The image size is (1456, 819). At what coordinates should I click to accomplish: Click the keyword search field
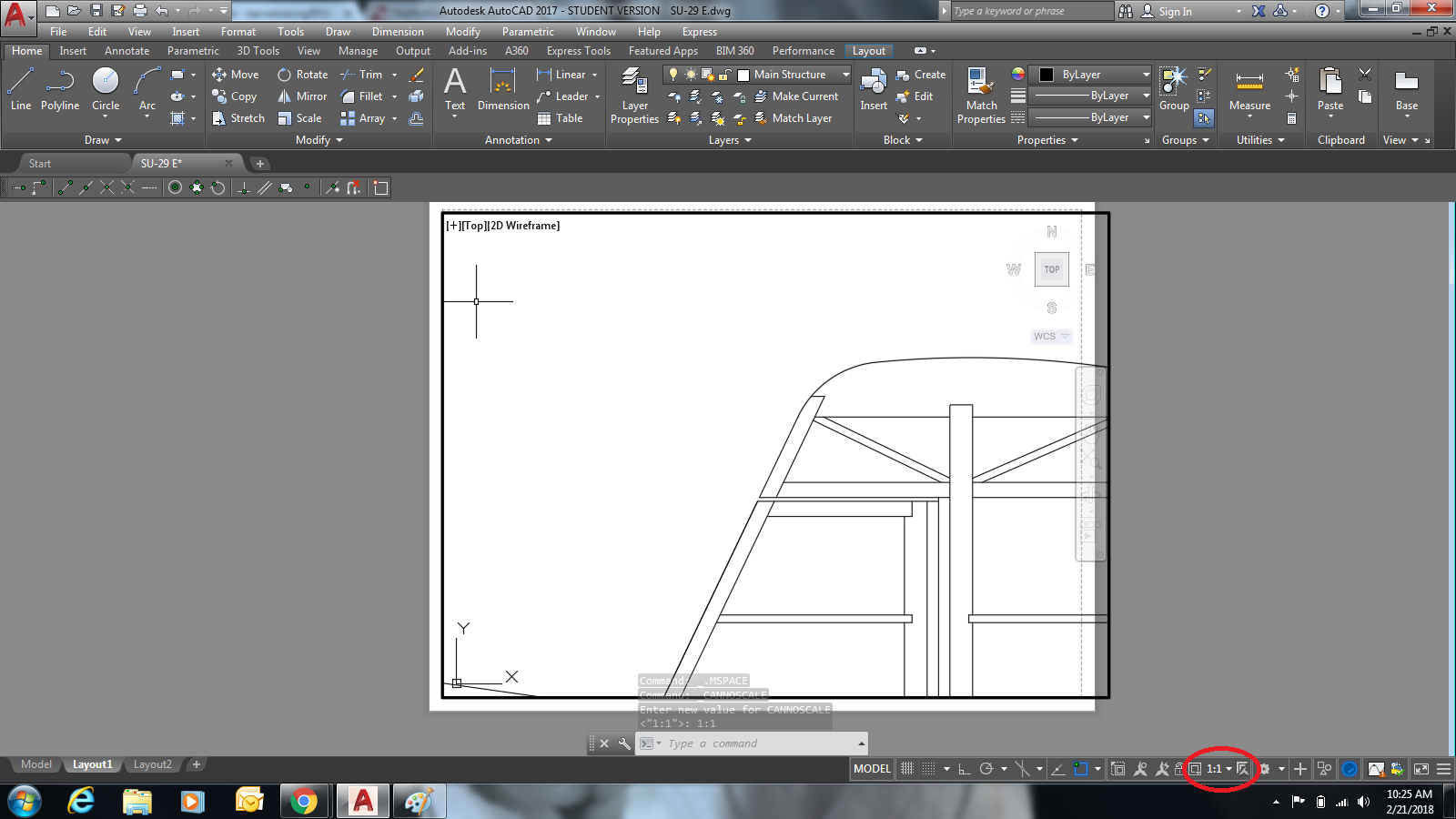coord(1030,11)
